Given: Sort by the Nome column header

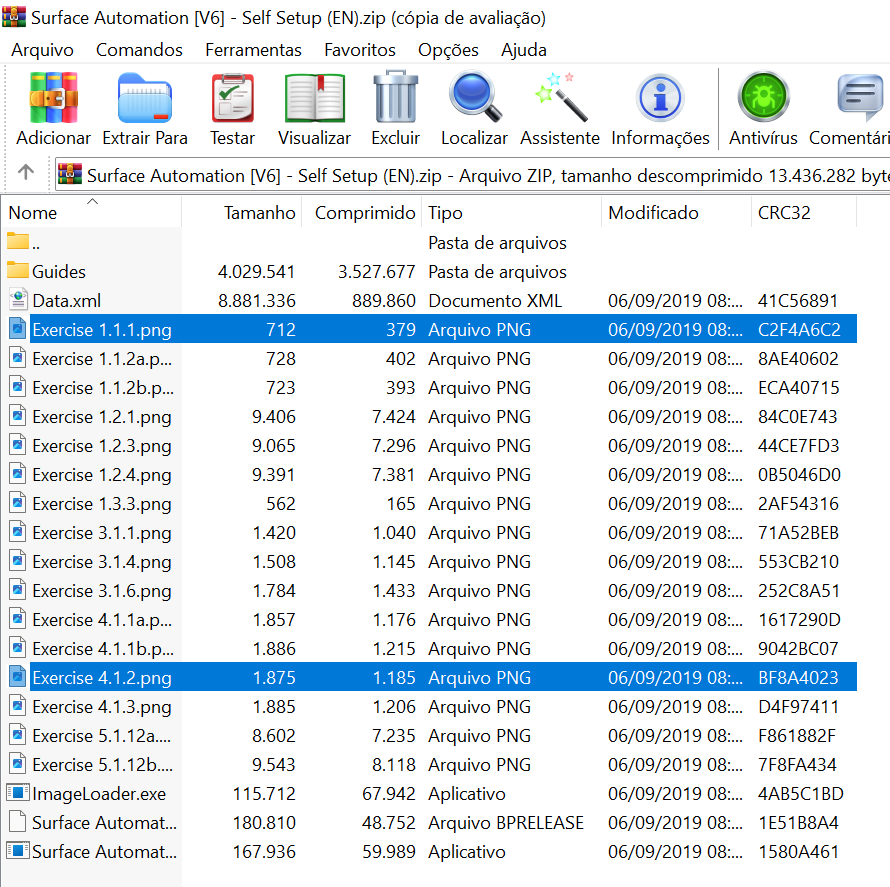Looking at the screenshot, I should tap(33, 213).
